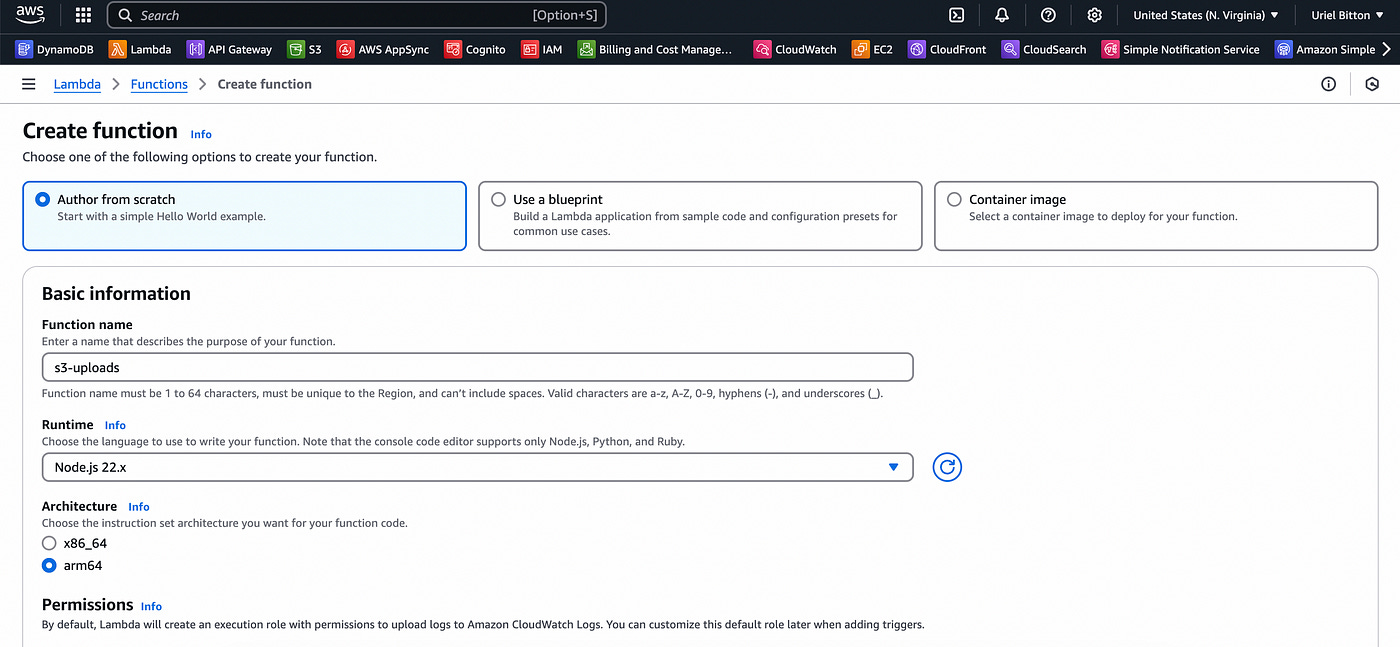Choose the x86_64 architecture

coord(49,543)
